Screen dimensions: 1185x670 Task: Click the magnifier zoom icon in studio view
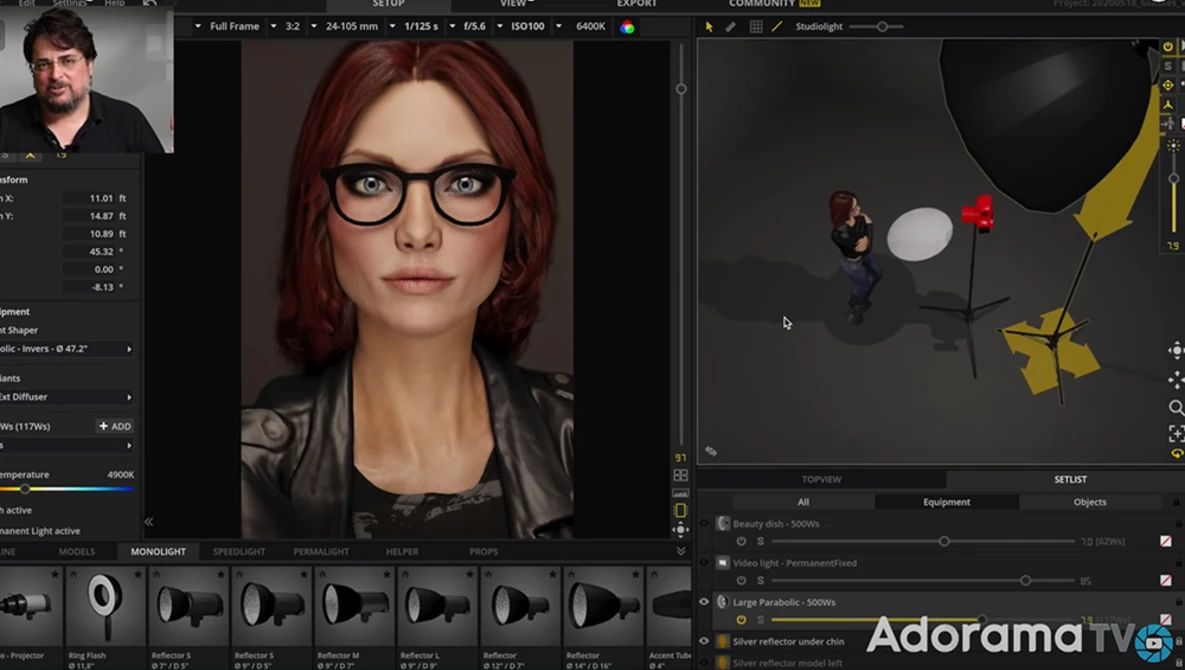[x=1176, y=408]
